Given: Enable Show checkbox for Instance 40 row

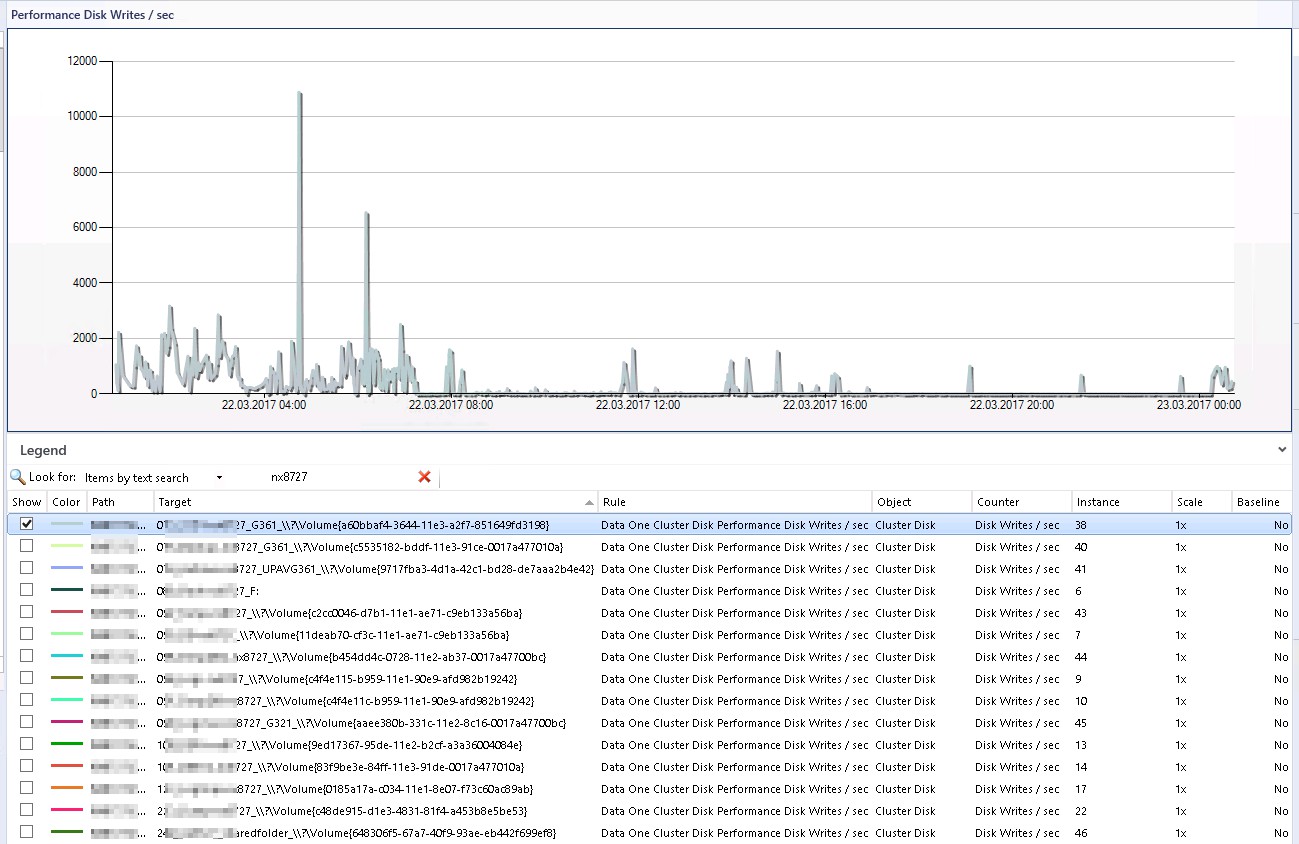Looking at the screenshot, I should [x=27, y=546].
